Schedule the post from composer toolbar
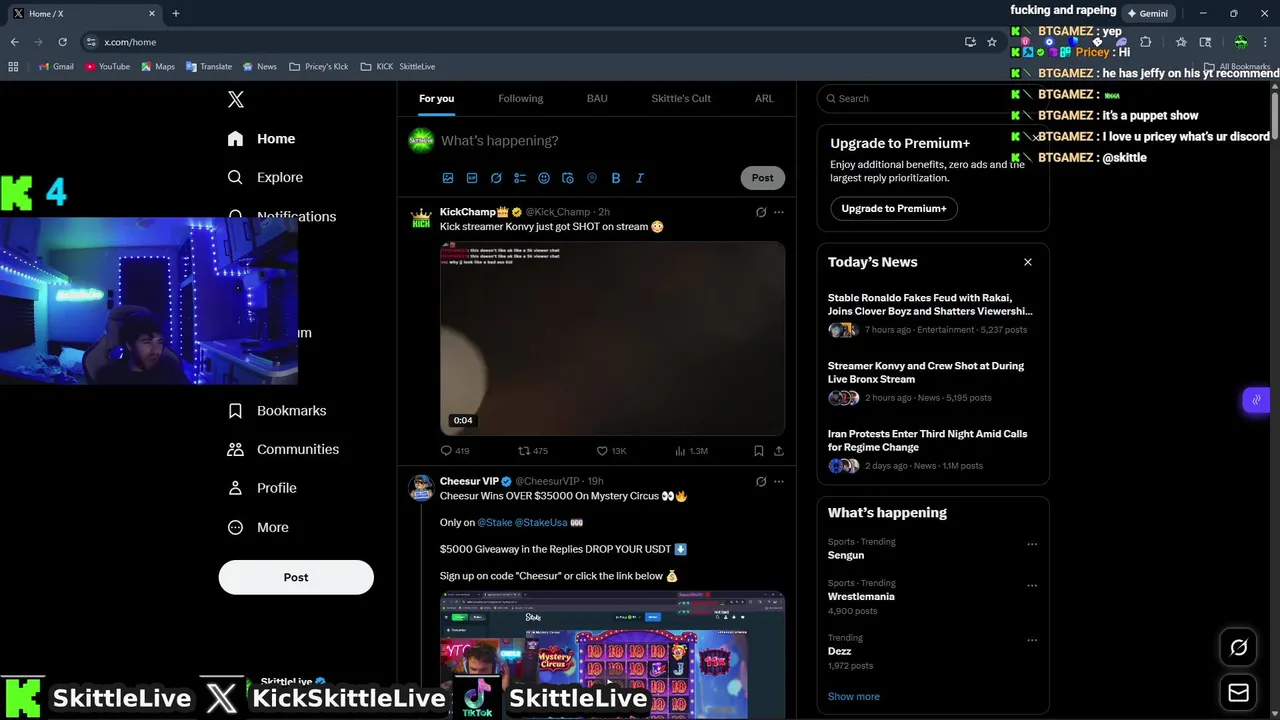The image size is (1280, 720). click(568, 178)
